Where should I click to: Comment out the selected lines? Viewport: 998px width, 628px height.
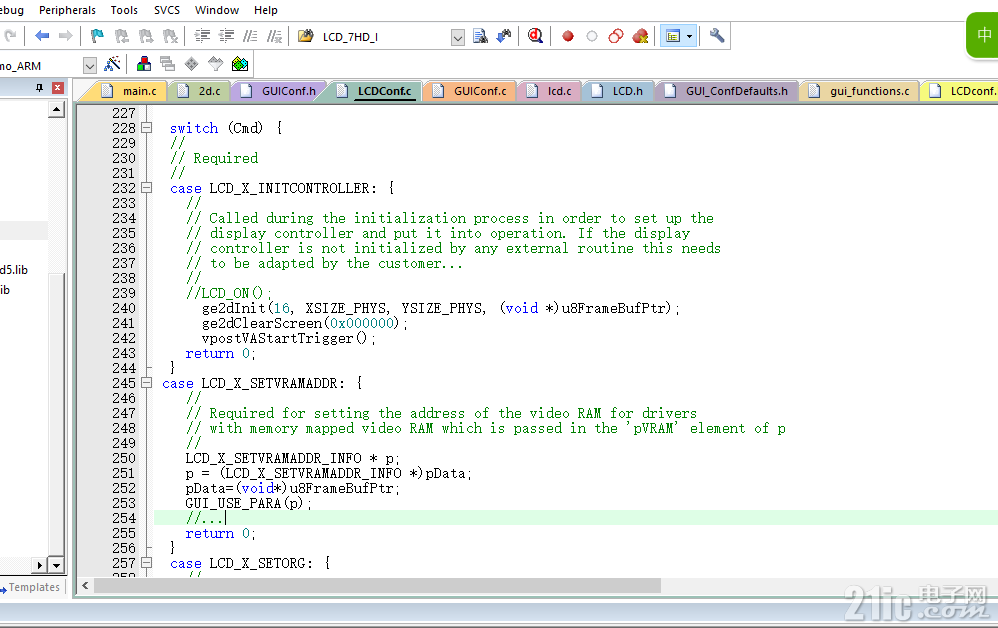click(250, 36)
